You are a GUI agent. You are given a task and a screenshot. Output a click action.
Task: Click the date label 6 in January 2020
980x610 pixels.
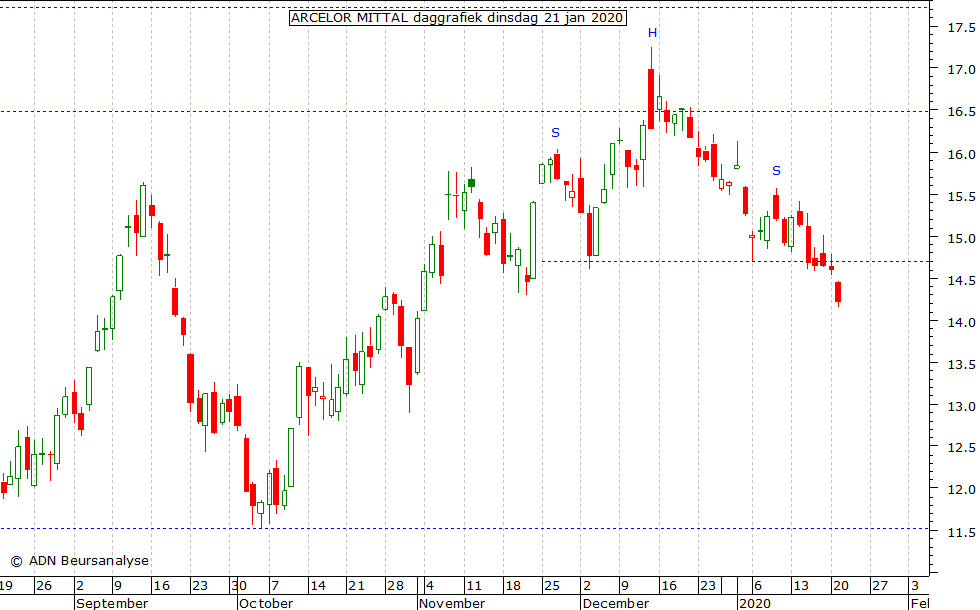pos(758,586)
